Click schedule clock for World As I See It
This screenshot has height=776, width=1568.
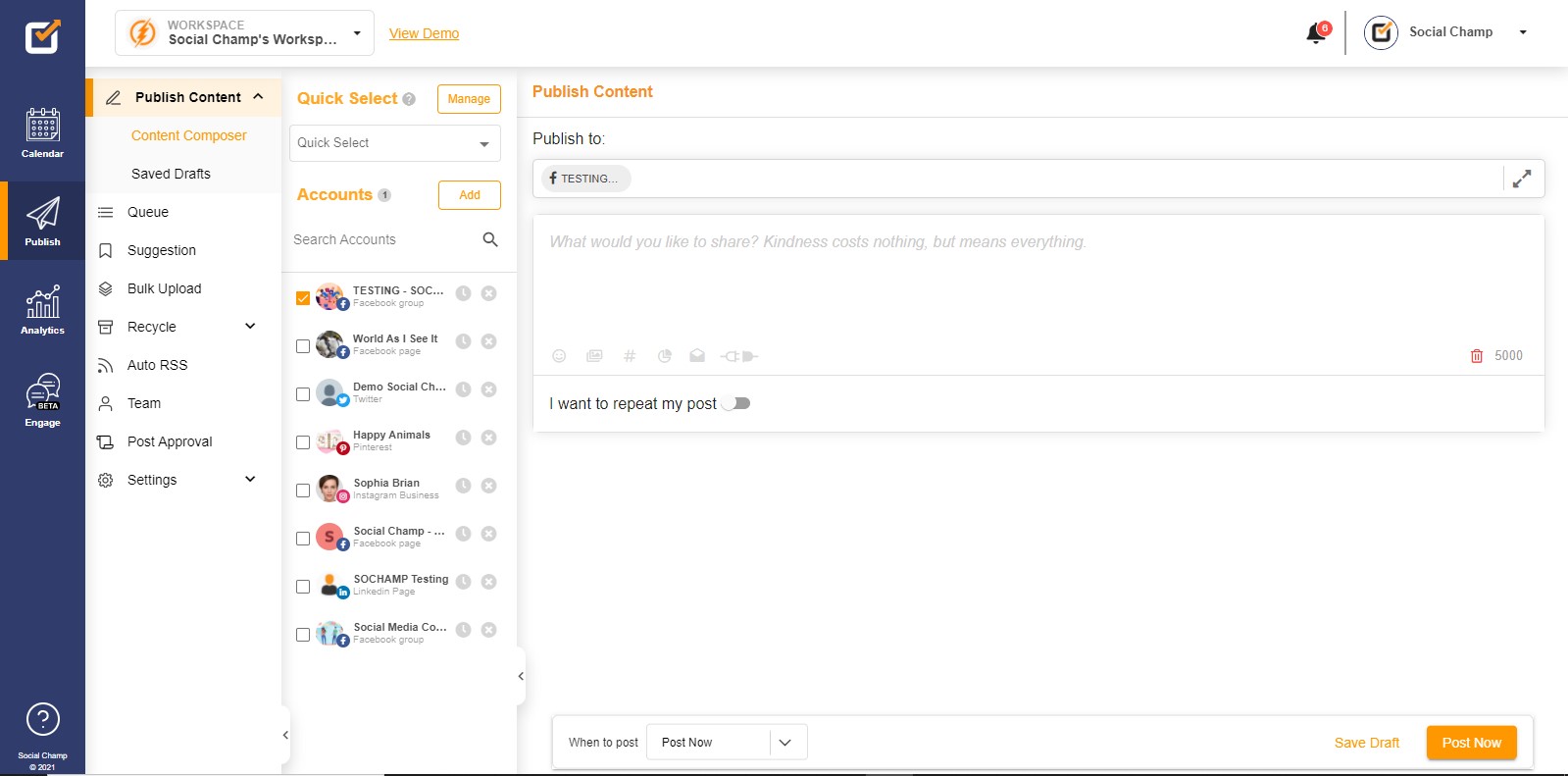click(463, 341)
